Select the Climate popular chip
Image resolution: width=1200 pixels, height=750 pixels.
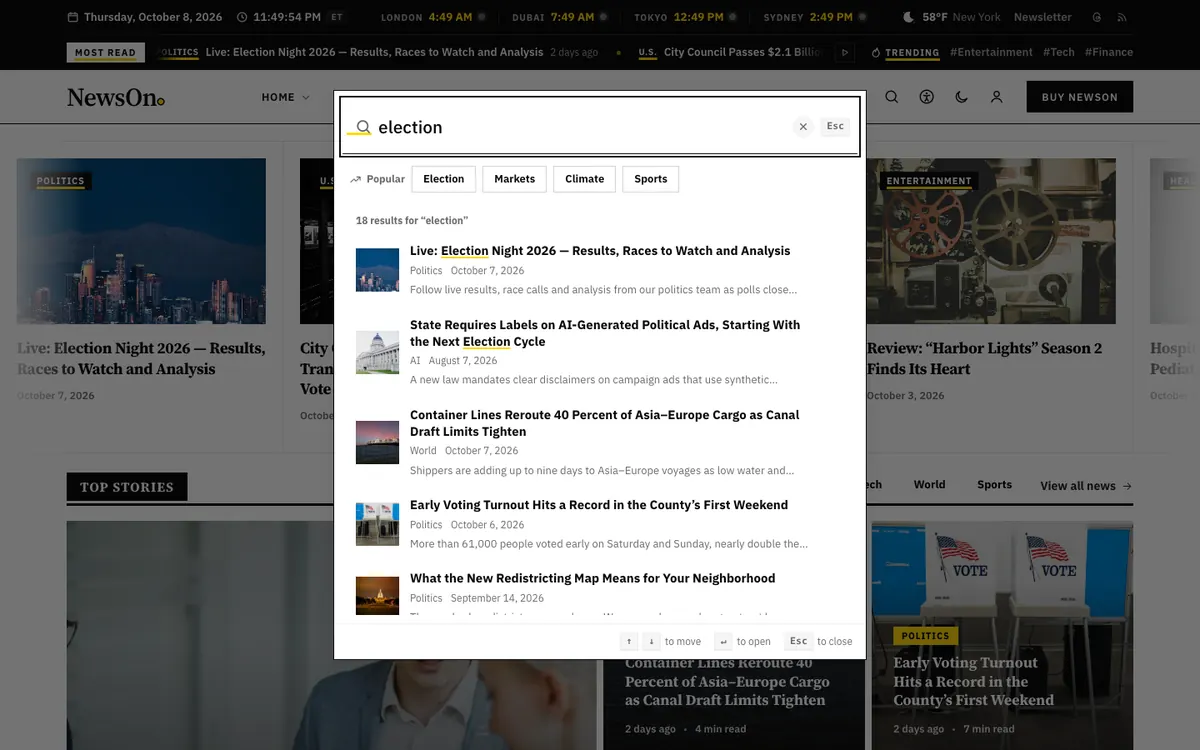click(584, 179)
